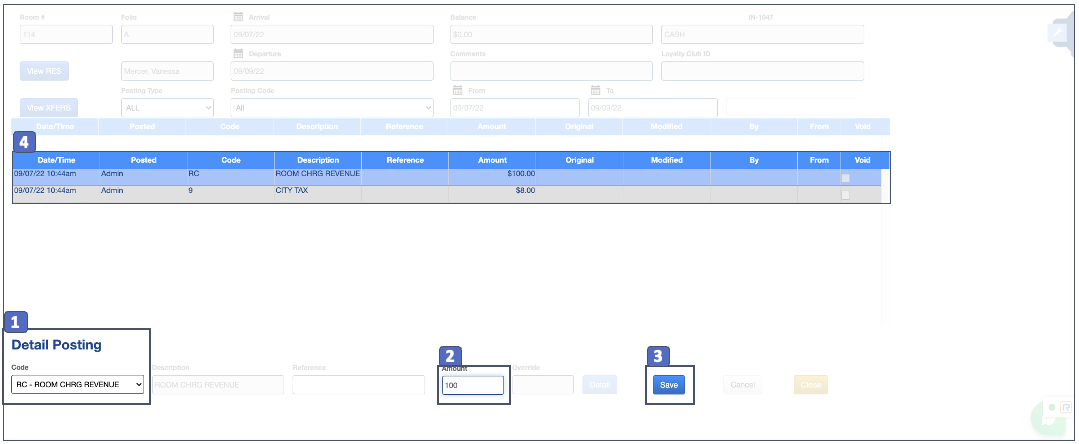
Task: Click in the Amount input field
Action: pos(472,385)
